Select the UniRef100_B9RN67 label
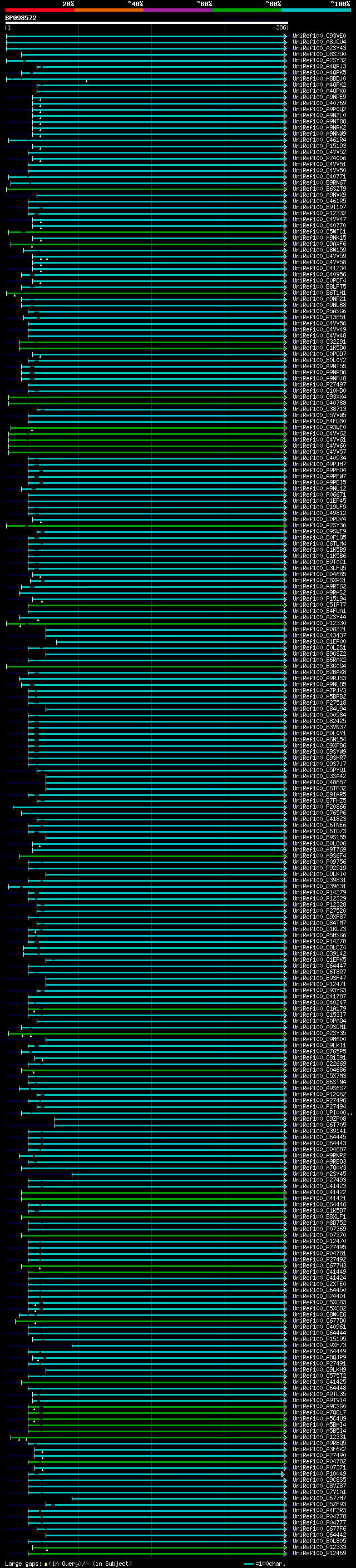Image resolution: width=356 pixels, height=1568 pixels. pos(319,182)
